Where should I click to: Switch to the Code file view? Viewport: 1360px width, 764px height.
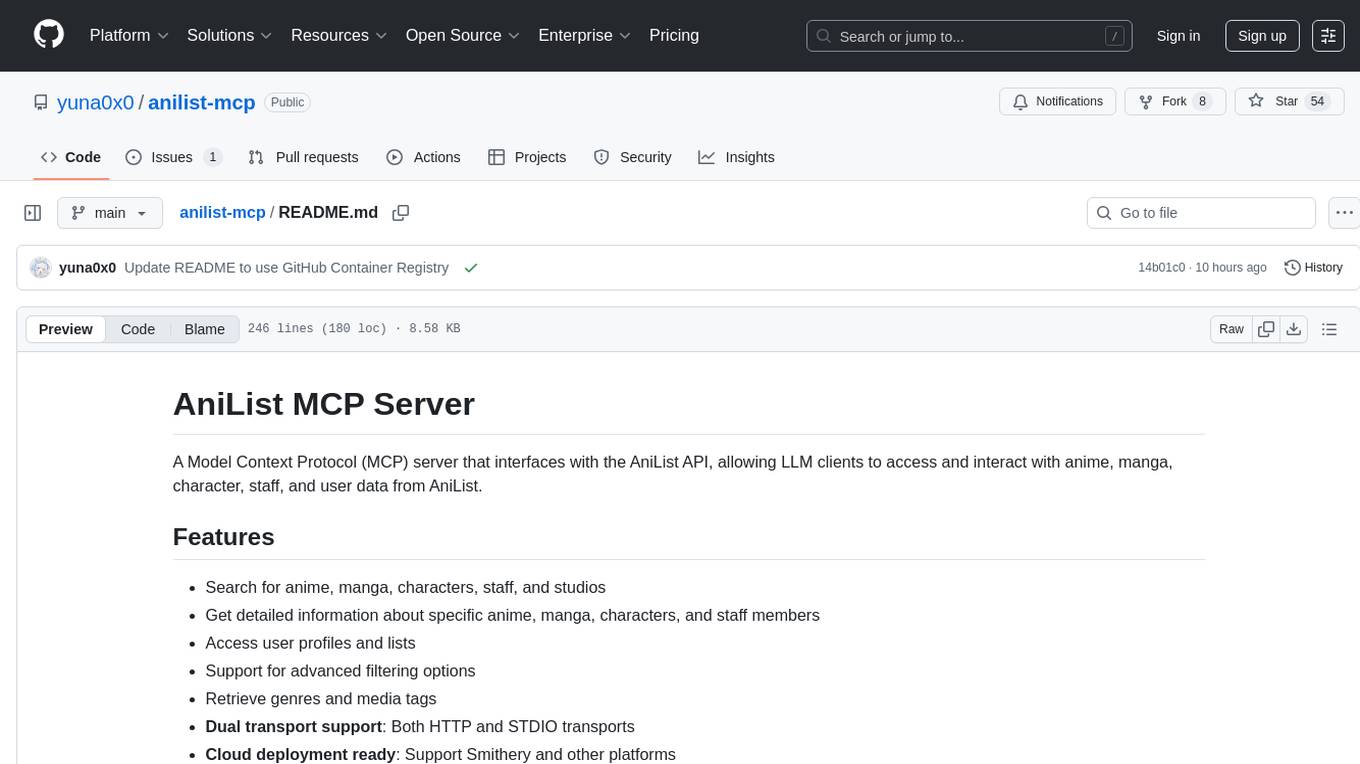coord(138,329)
